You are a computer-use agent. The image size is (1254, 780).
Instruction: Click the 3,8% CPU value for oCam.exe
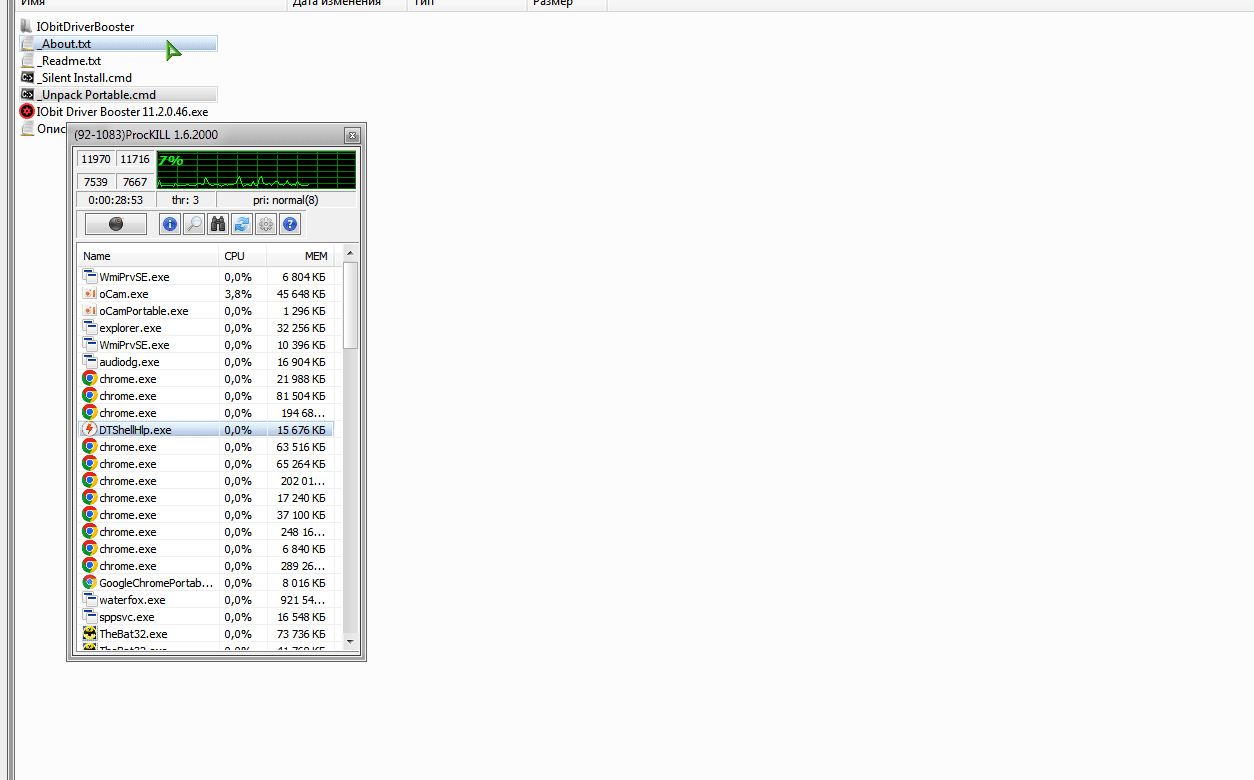tap(238, 294)
